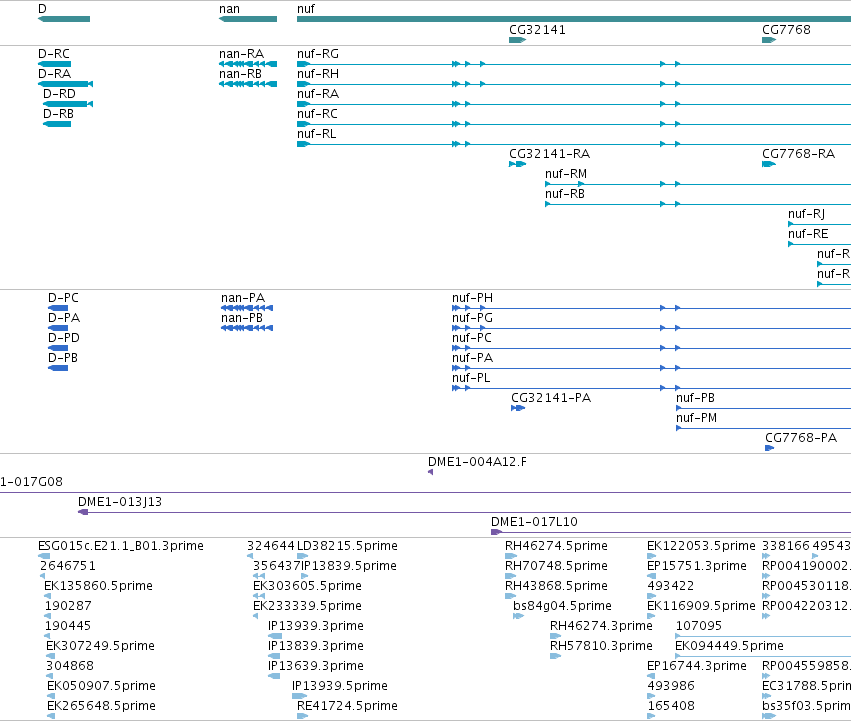Click the RH46274.5prime feature glyph
The height and width of the screenshot is (721, 851).
(x=511, y=556)
